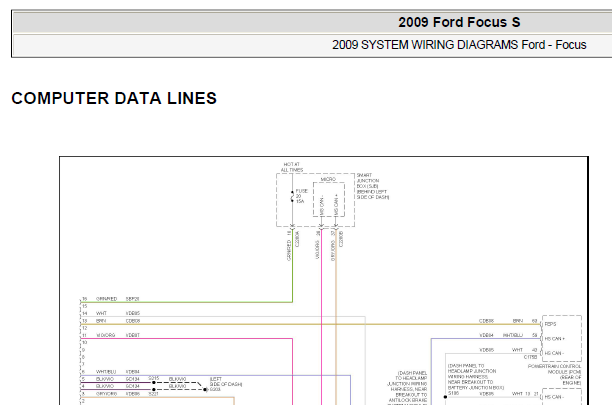
Task: Click 'GRY/ORG' label at pin 3
Action: coord(106,394)
